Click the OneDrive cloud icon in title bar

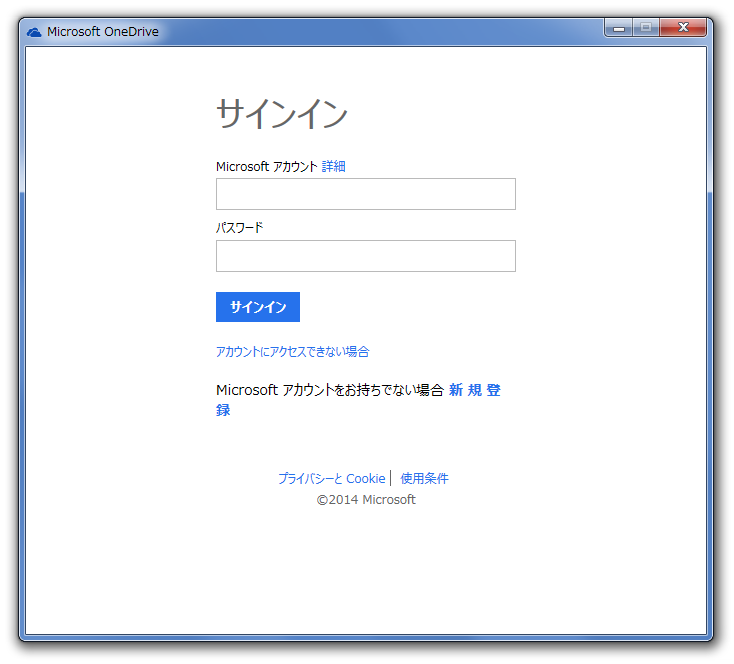tap(34, 32)
